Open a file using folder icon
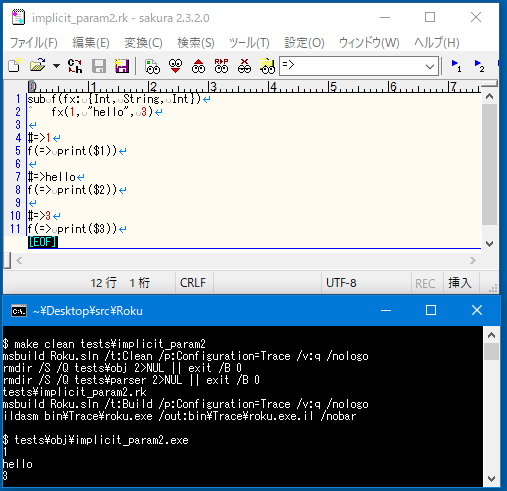Screen dimensions: 507x491 [x=37, y=65]
